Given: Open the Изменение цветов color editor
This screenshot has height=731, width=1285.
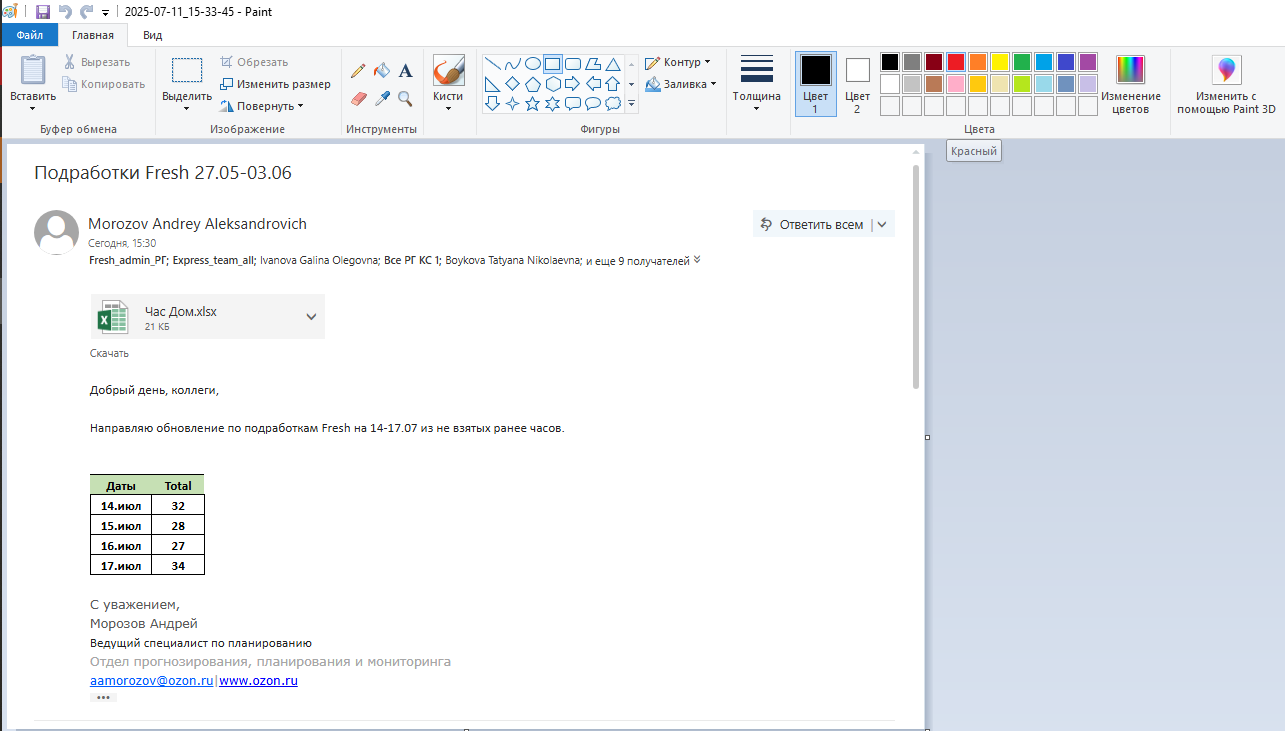Looking at the screenshot, I should click(1130, 85).
